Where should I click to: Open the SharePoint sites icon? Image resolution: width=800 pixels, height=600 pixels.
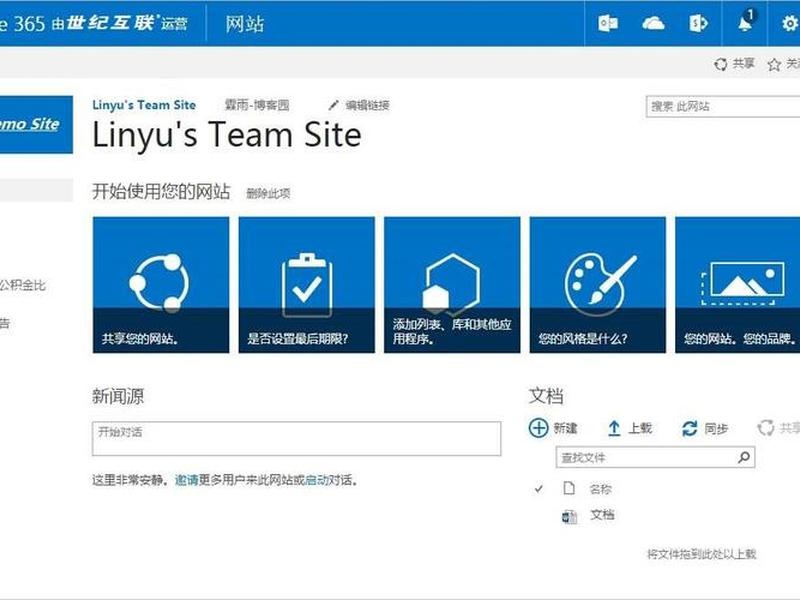point(698,23)
